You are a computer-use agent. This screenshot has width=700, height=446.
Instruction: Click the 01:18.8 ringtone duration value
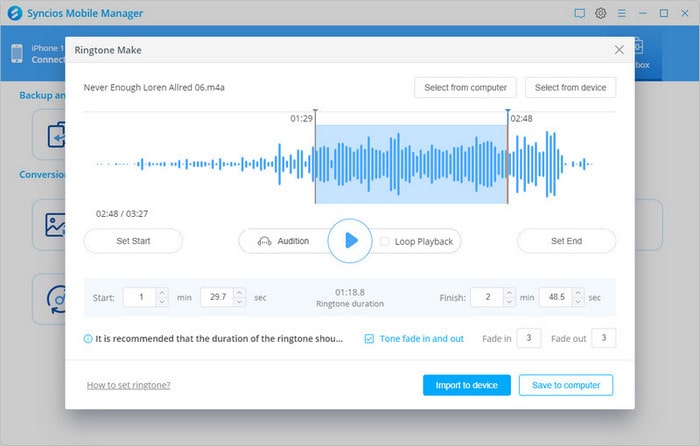click(350, 292)
